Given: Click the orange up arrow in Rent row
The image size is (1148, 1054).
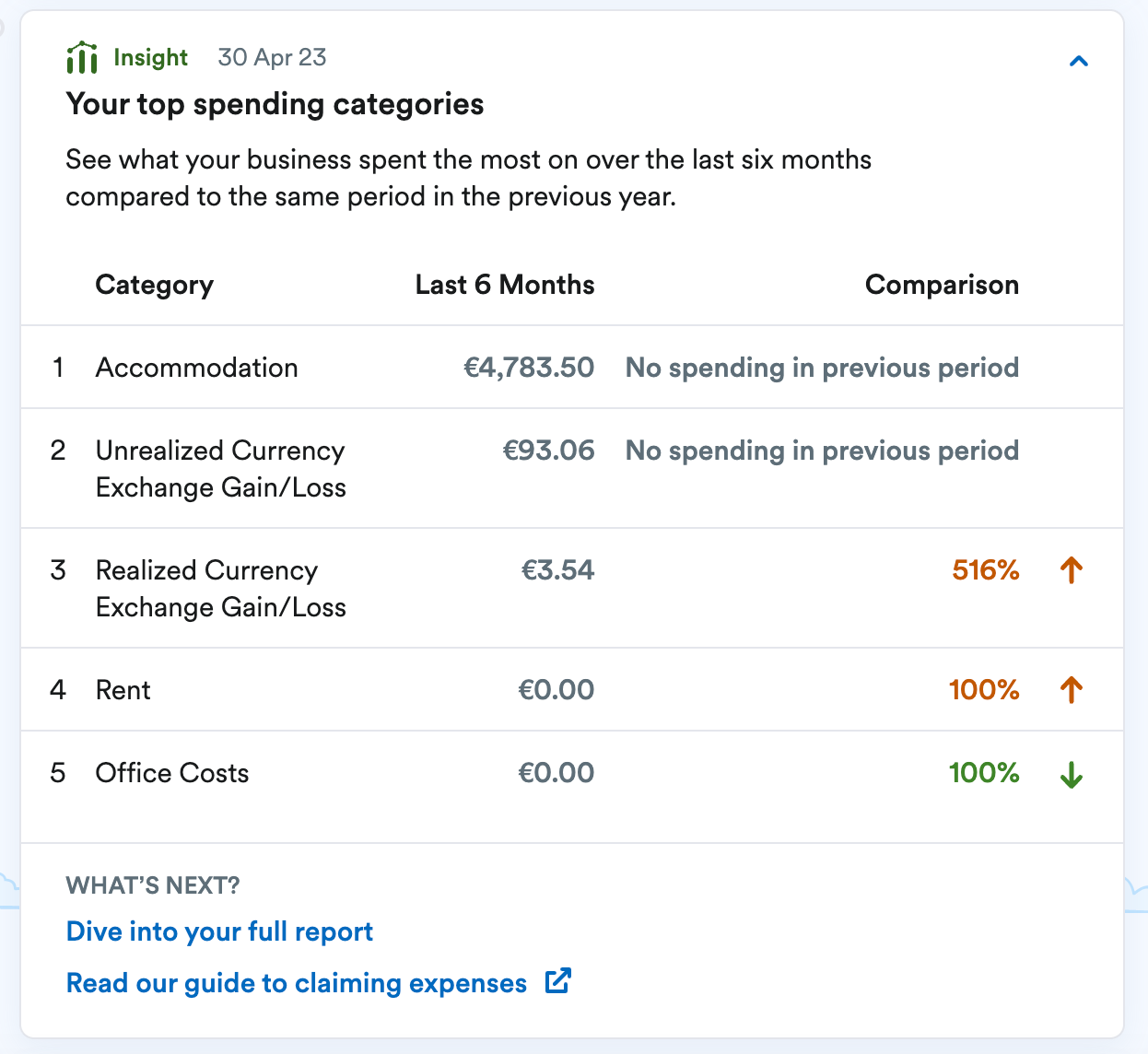Looking at the screenshot, I should (1071, 690).
